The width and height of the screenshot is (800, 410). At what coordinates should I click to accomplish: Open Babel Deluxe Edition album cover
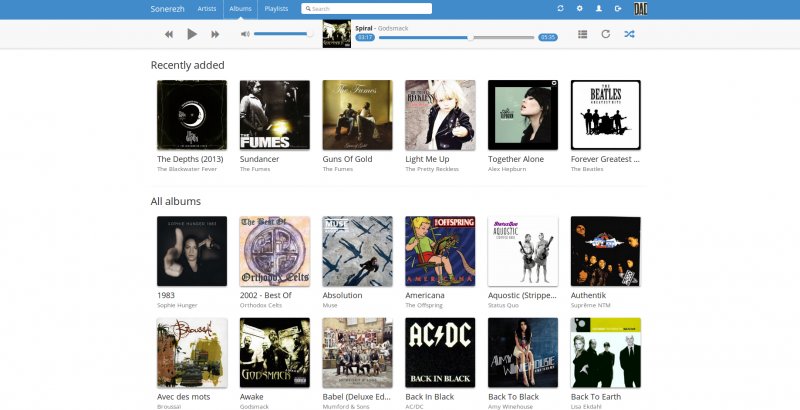pyautogui.click(x=357, y=352)
